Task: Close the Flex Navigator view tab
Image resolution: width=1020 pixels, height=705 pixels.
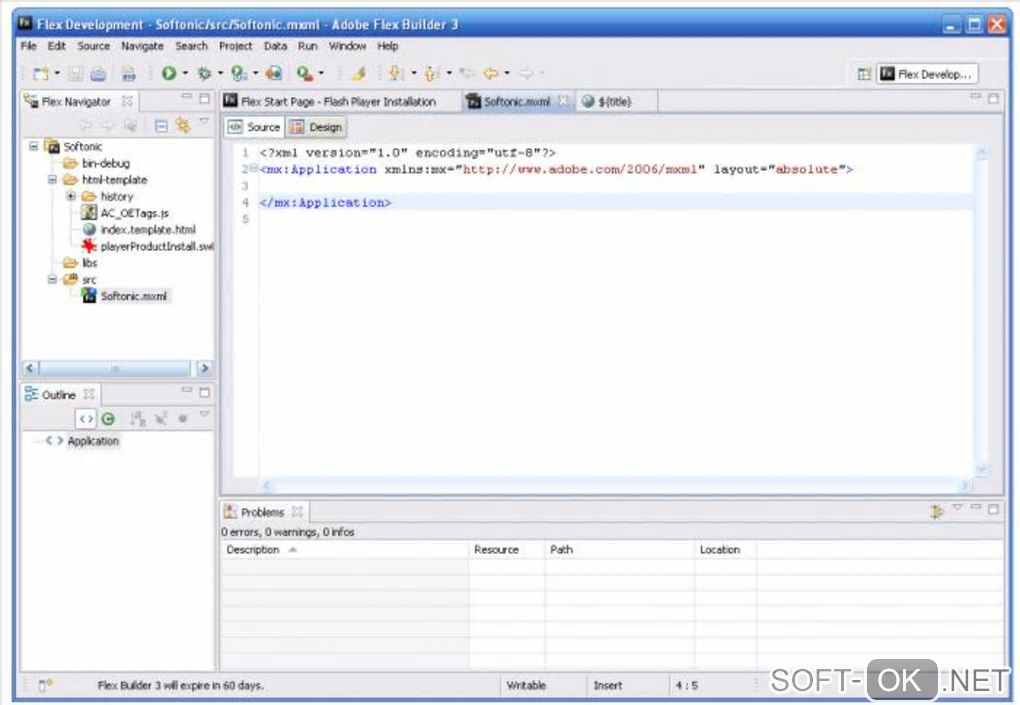Action: (128, 101)
